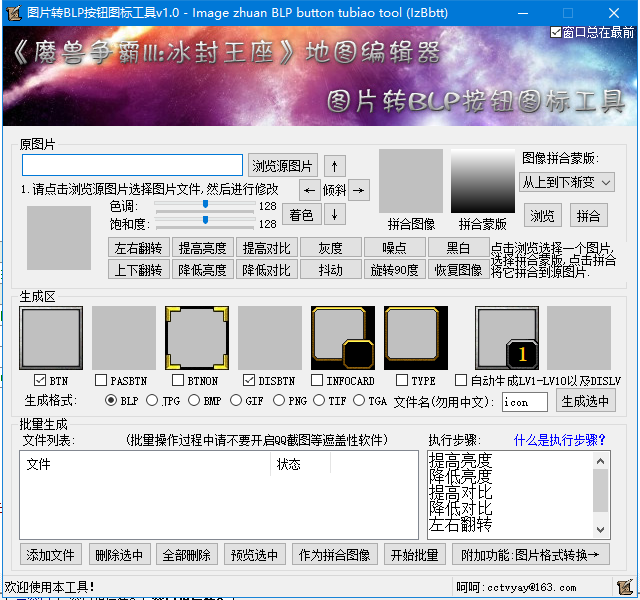The height and width of the screenshot is (600, 640).
Task: Click the 开始批量 start batch button
Action: tap(415, 554)
